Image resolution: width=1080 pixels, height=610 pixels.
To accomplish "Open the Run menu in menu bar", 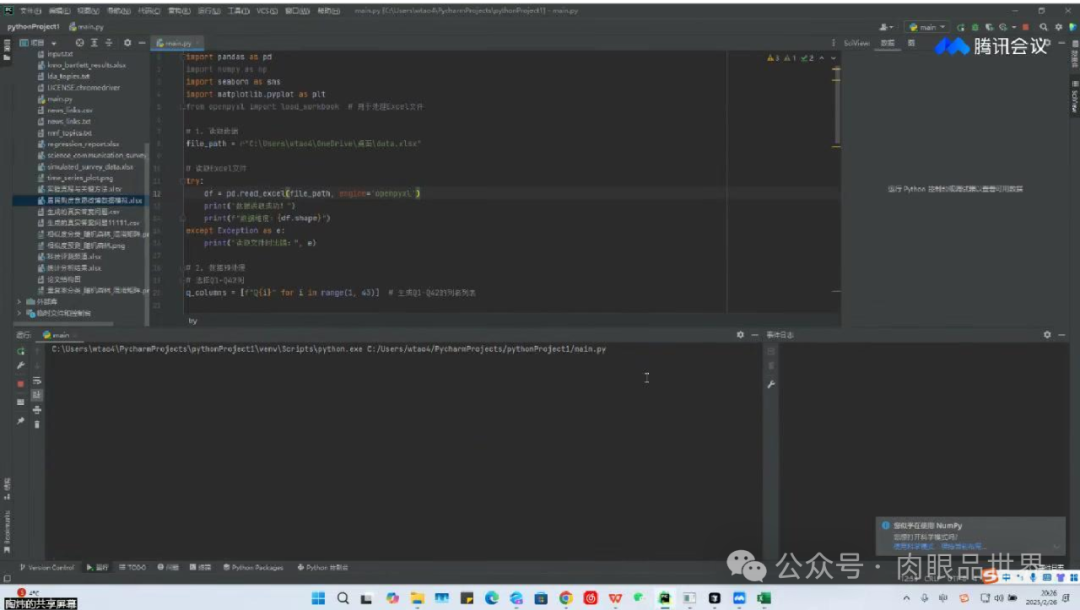I will coord(209,11).
